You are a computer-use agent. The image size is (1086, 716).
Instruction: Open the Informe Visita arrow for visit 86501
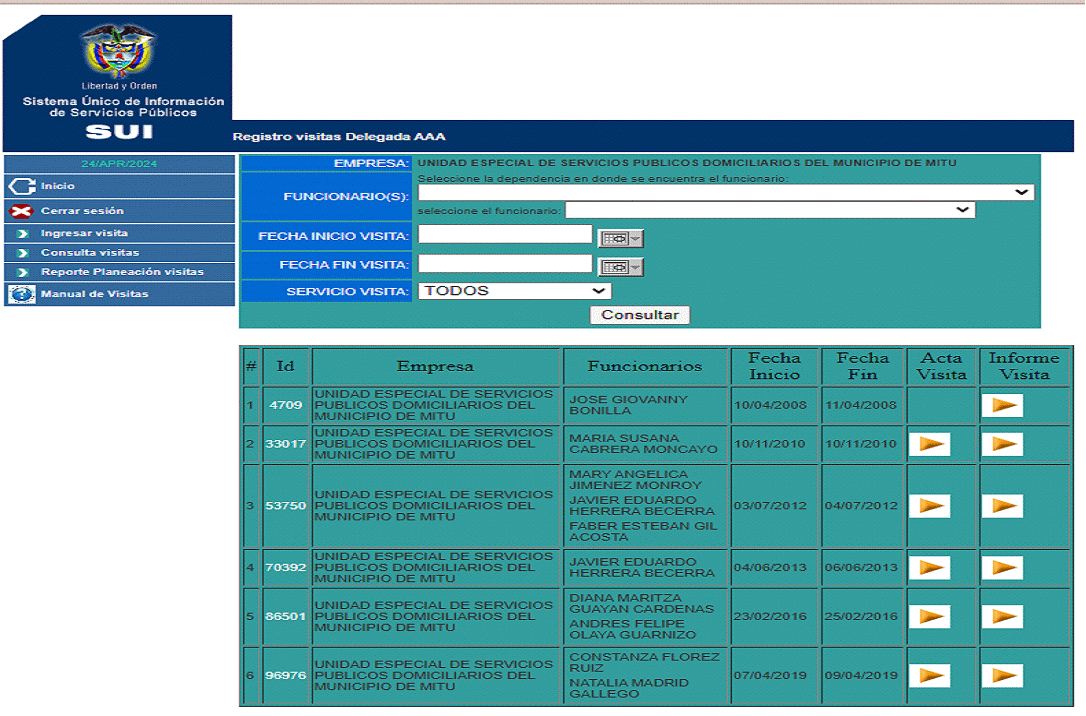point(1001,617)
